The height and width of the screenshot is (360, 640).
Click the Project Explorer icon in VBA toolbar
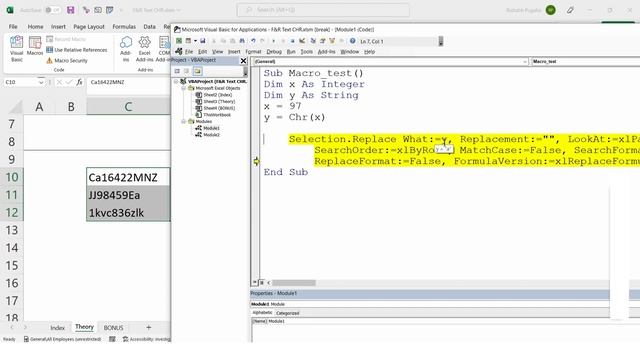tap(313, 41)
